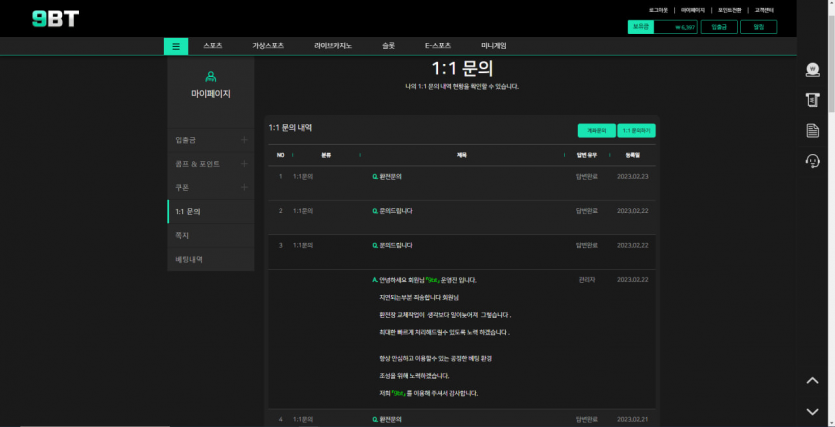Viewport: 835px width, 427px height.
Task: Click the 입출금 button in header
Action: click(719, 27)
